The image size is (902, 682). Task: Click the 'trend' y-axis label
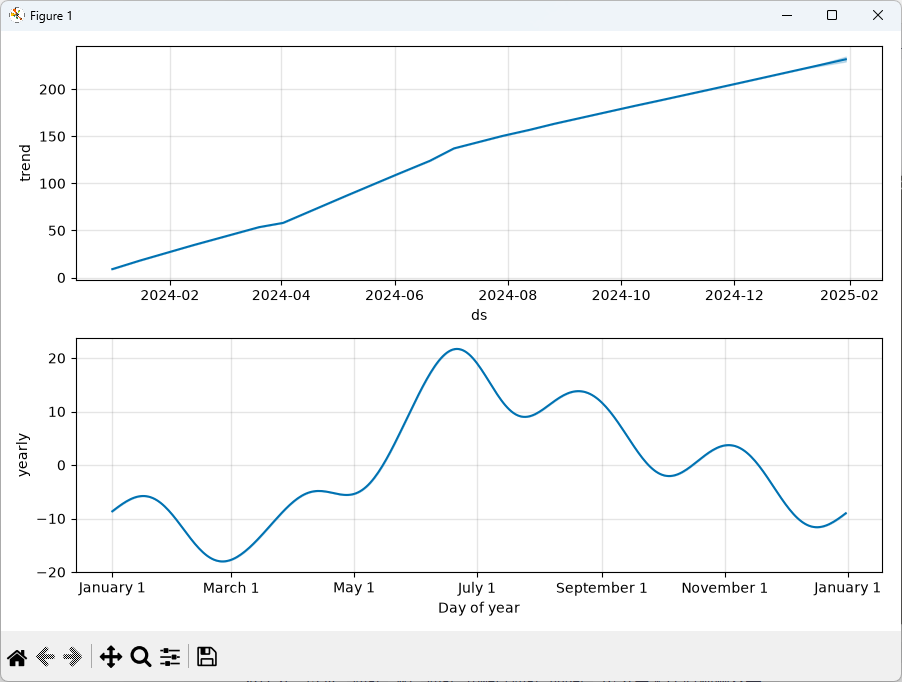25,163
